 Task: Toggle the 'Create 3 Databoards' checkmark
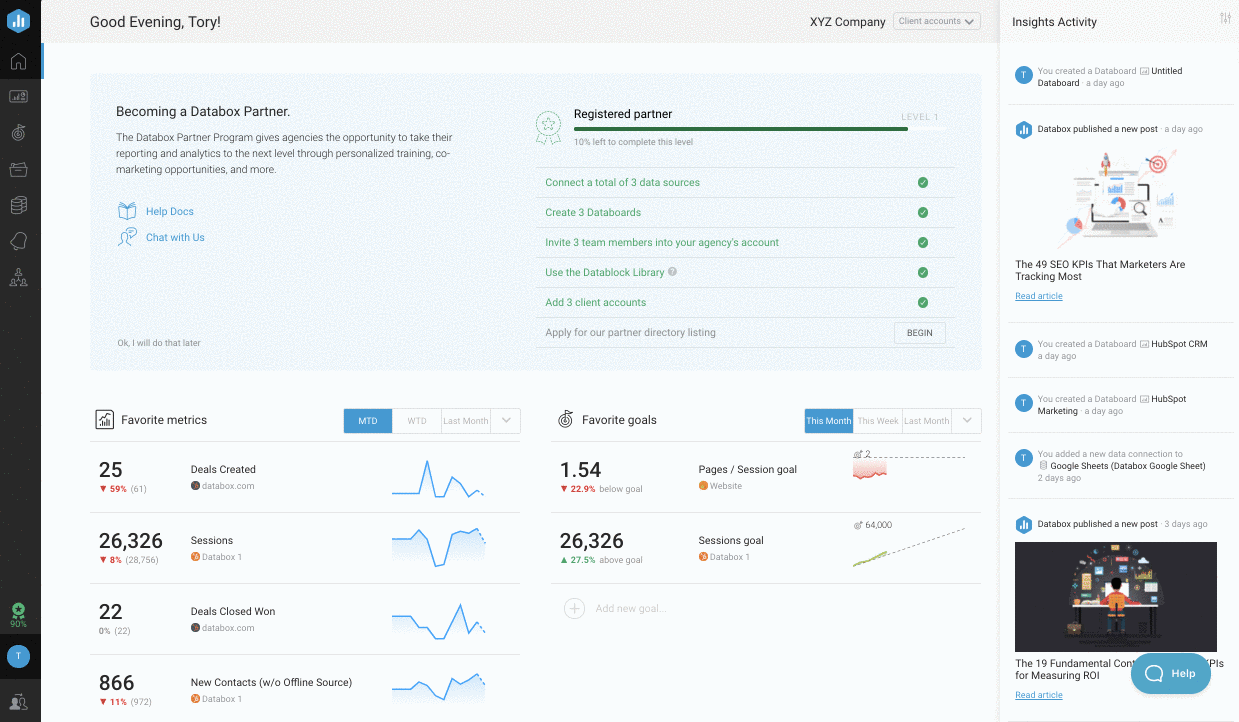[923, 213]
